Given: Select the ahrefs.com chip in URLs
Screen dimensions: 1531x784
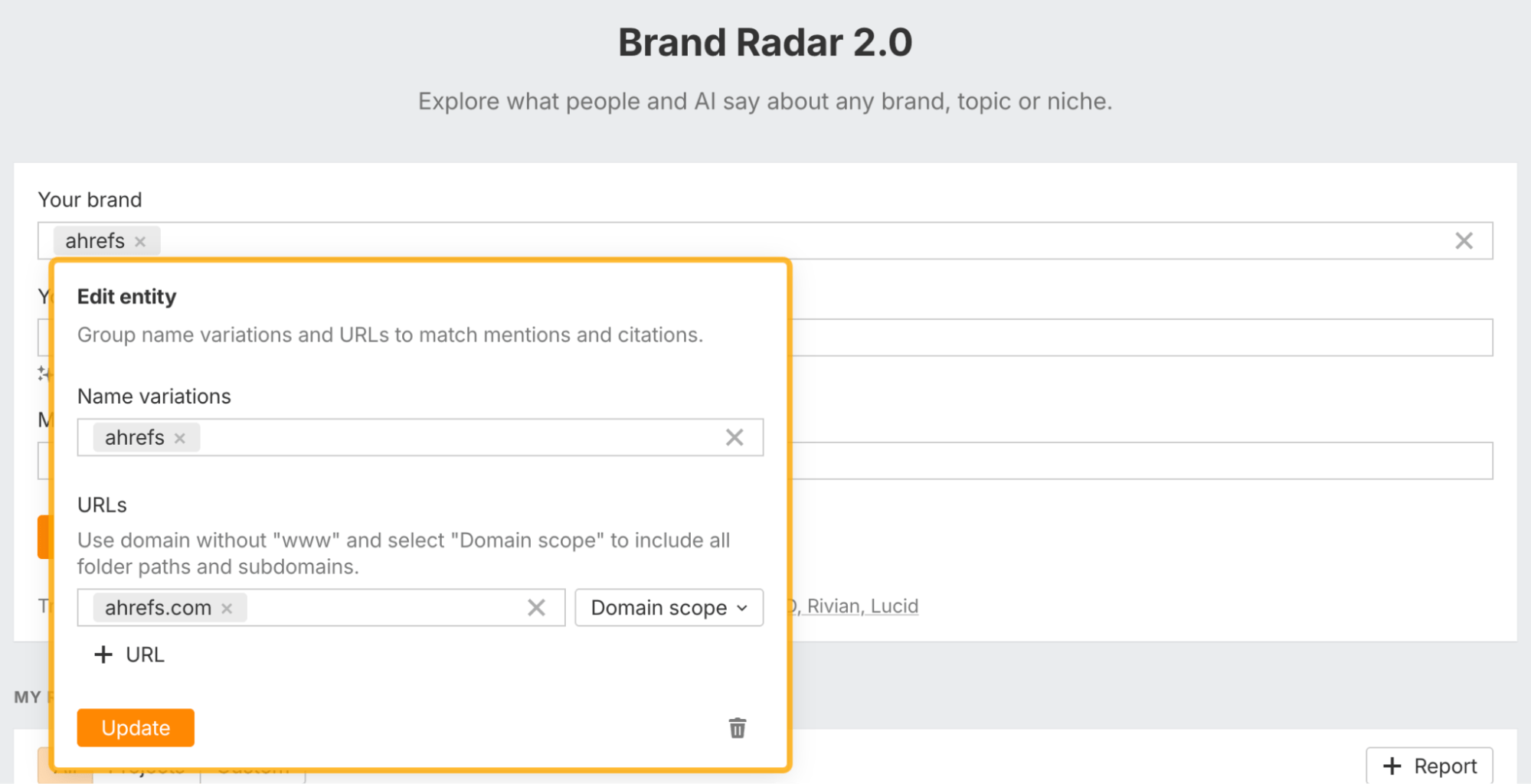Looking at the screenshot, I should pyautogui.click(x=158, y=608).
